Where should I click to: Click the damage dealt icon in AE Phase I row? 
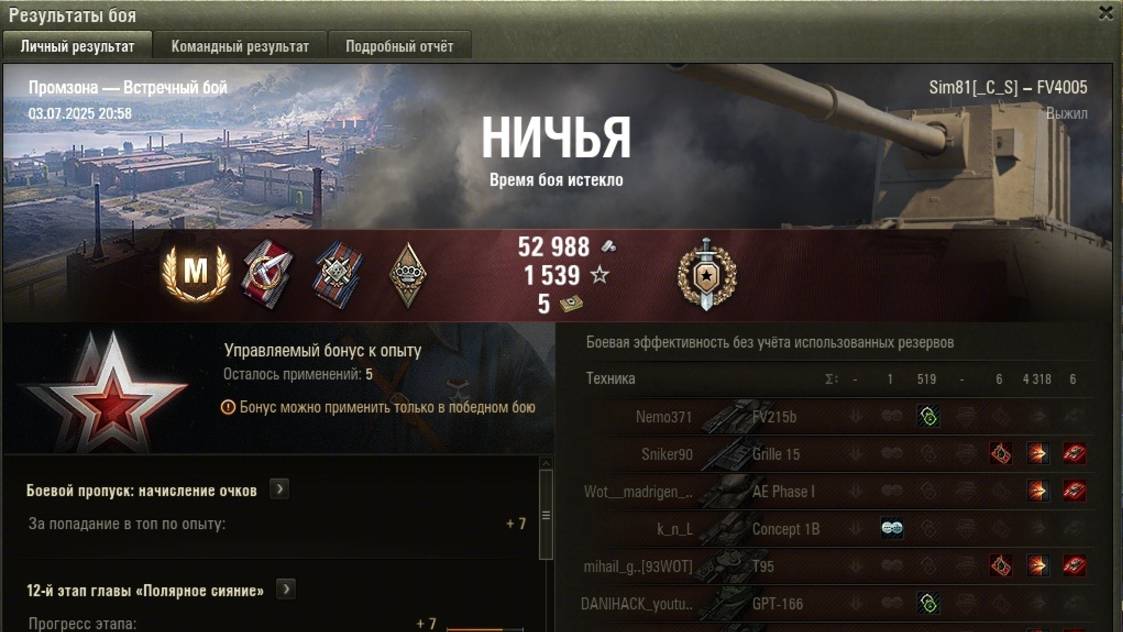[1037, 491]
